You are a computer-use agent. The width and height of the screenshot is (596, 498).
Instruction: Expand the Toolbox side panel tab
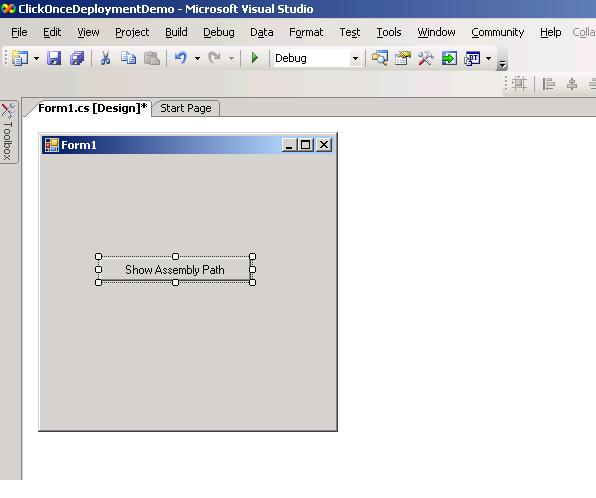tap(8, 132)
